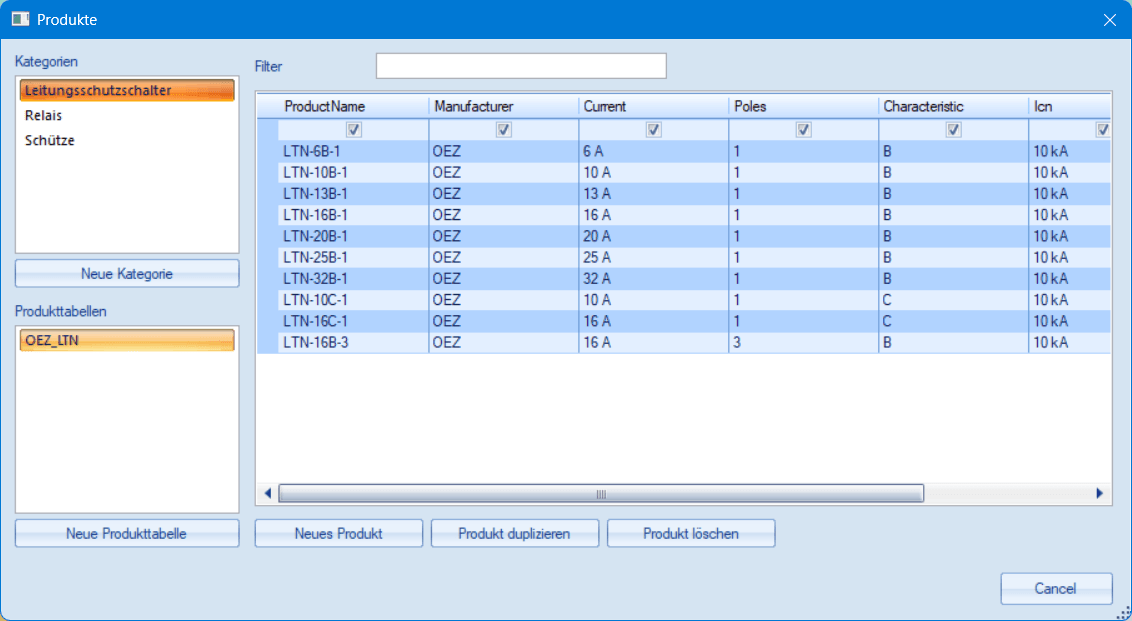Viewport: 1132px width, 621px height.
Task: Select the LTN-32B-1 product cell
Action: tap(353, 279)
